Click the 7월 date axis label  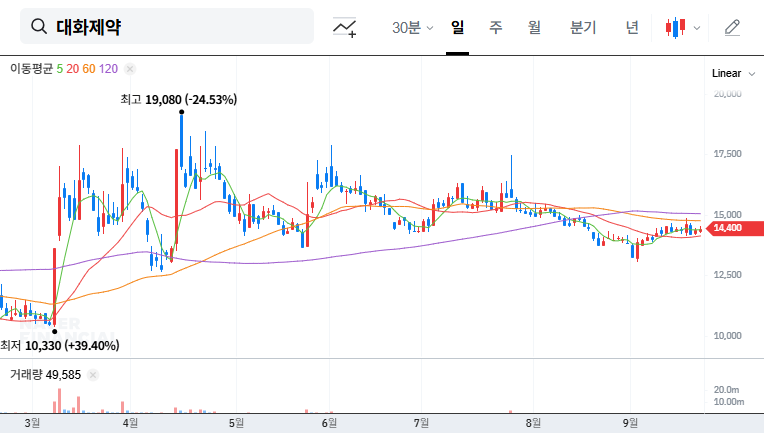tap(421, 423)
